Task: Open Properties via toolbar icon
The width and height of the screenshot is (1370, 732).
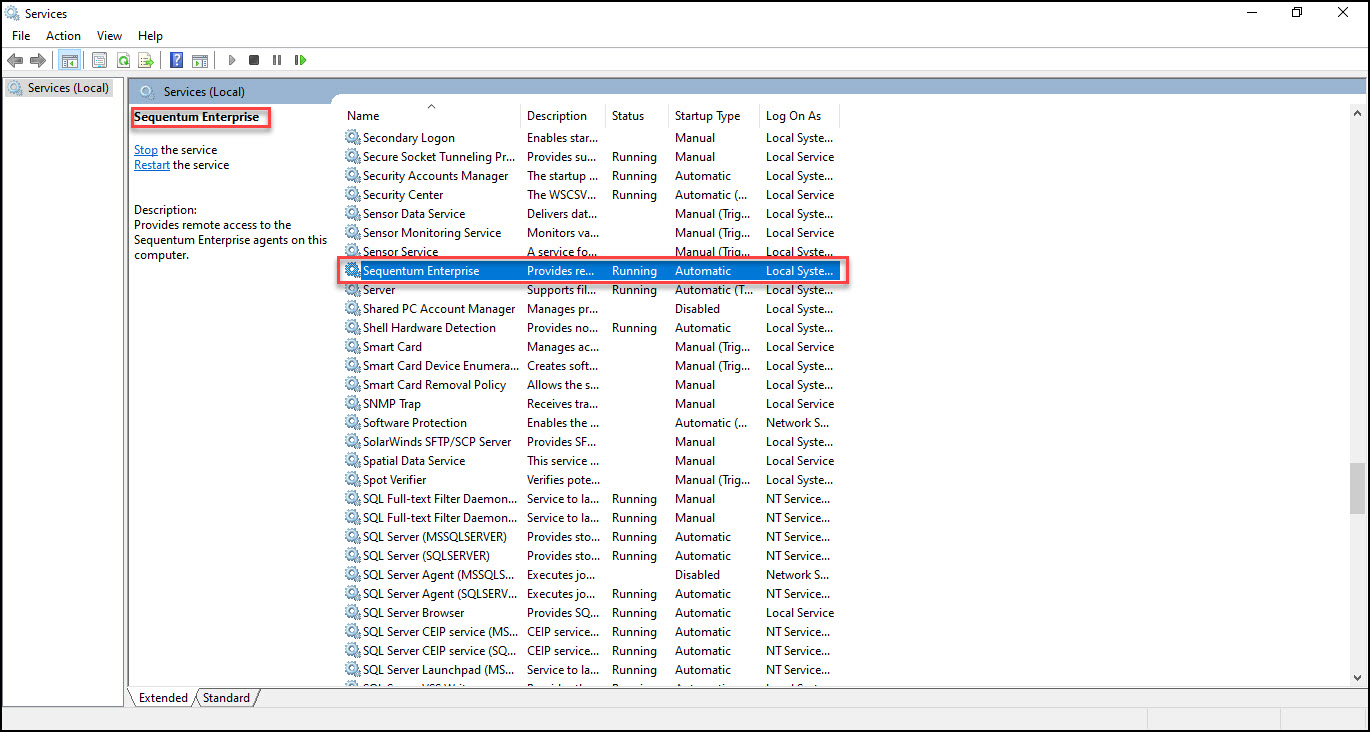Action: pos(100,60)
